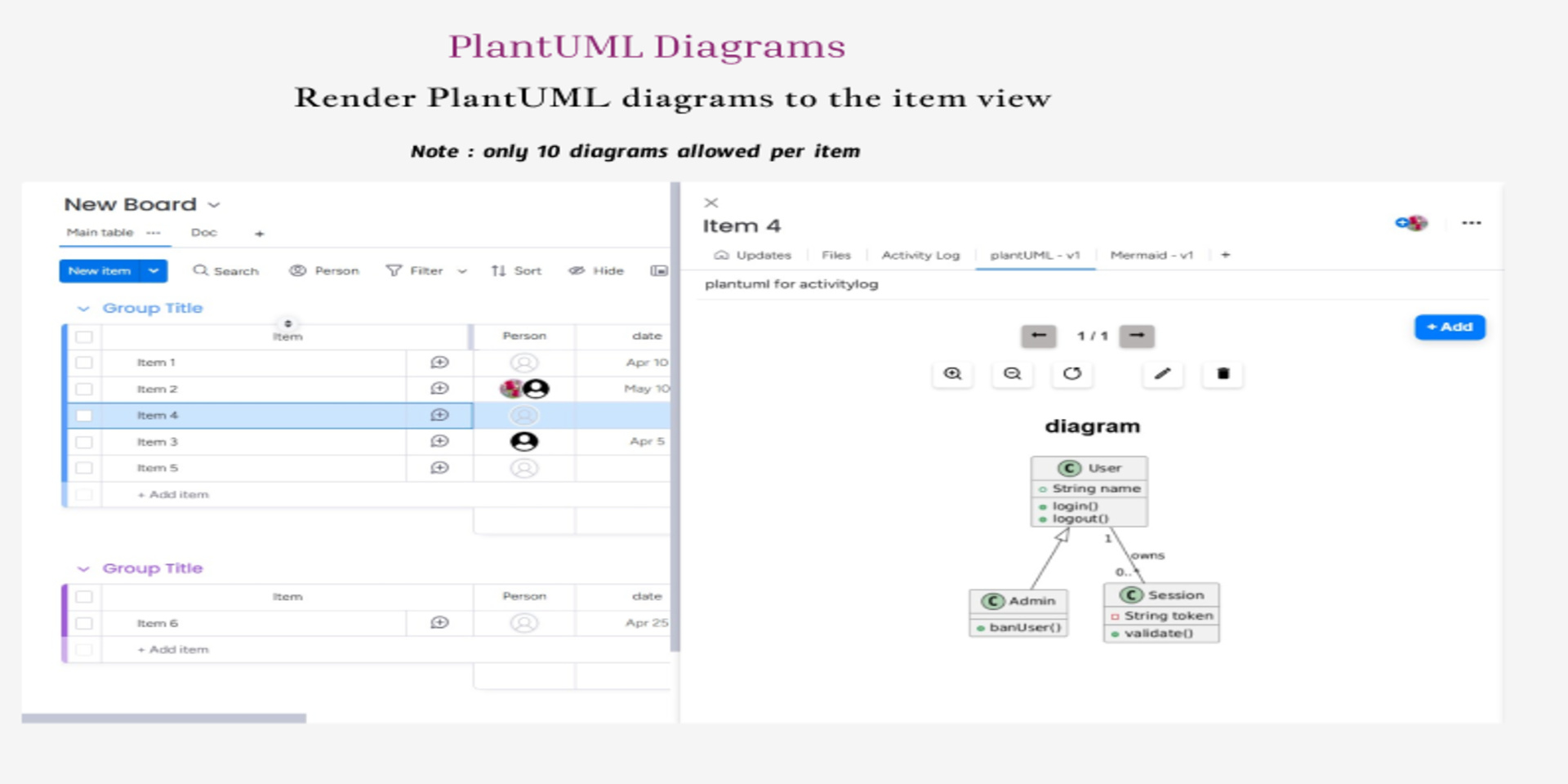Click Add item in second group
1568x784 pixels.
pyautogui.click(x=173, y=649)
